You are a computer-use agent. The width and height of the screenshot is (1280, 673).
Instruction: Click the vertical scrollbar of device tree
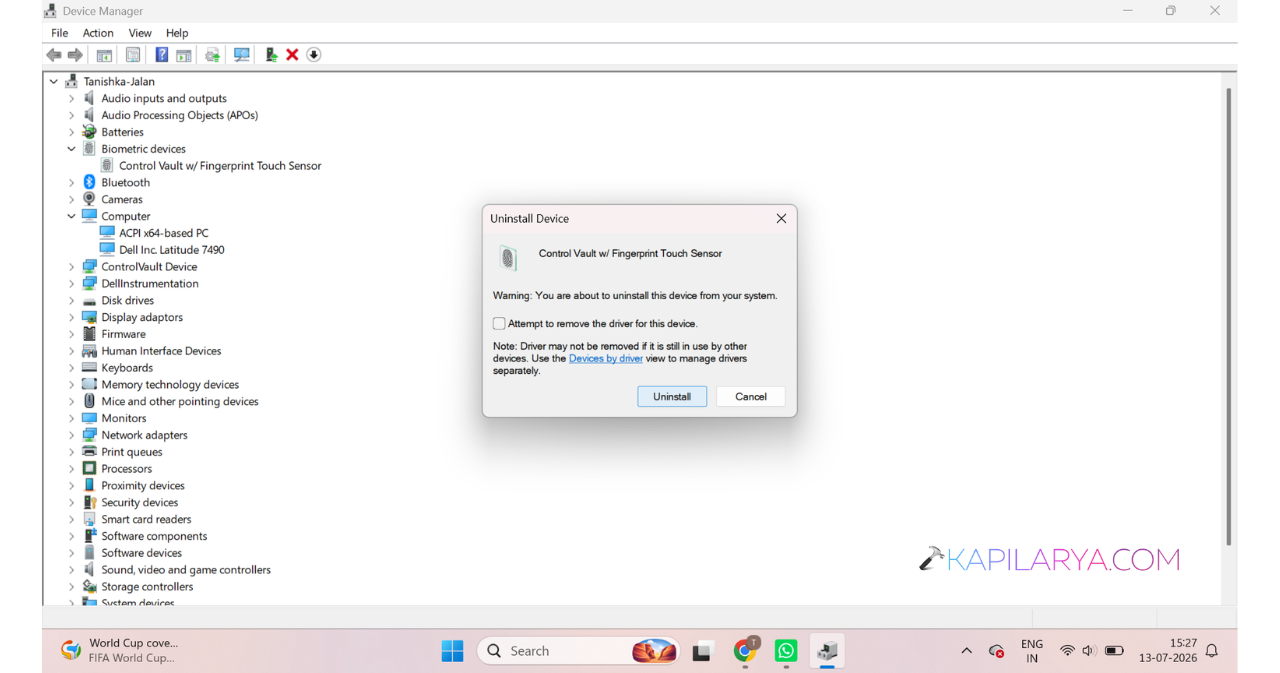(1228, 316)
